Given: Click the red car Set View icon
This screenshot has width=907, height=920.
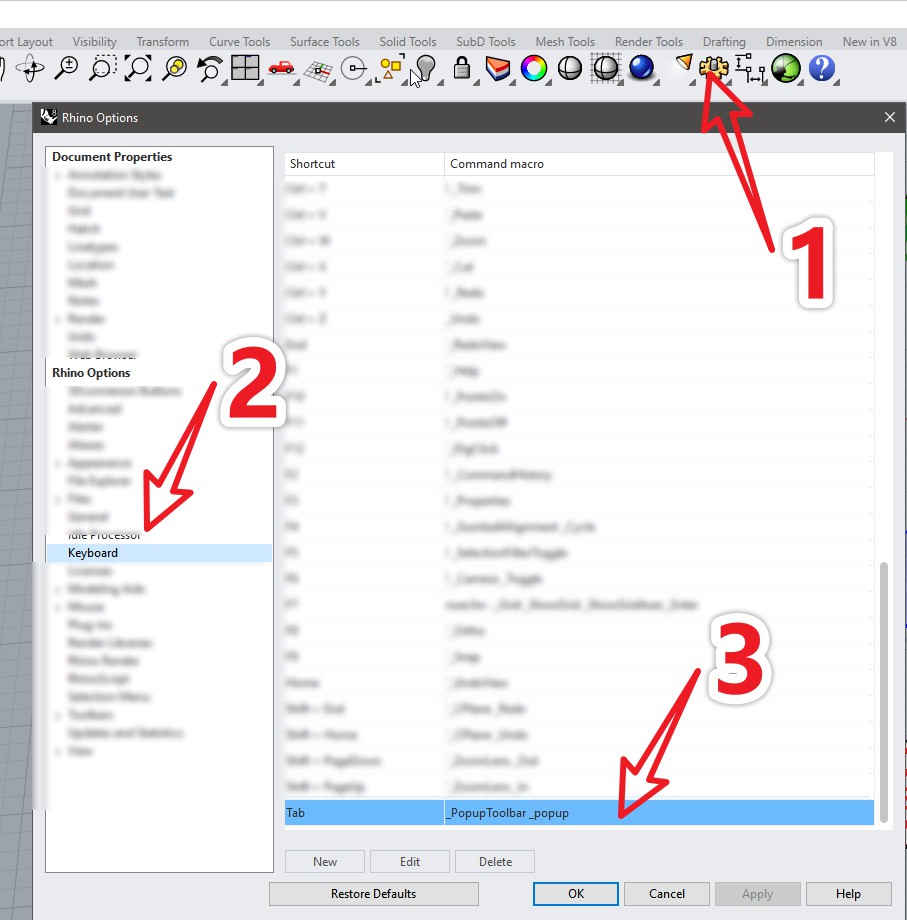Looking at the screenshot, I should (x=282, y=67).
